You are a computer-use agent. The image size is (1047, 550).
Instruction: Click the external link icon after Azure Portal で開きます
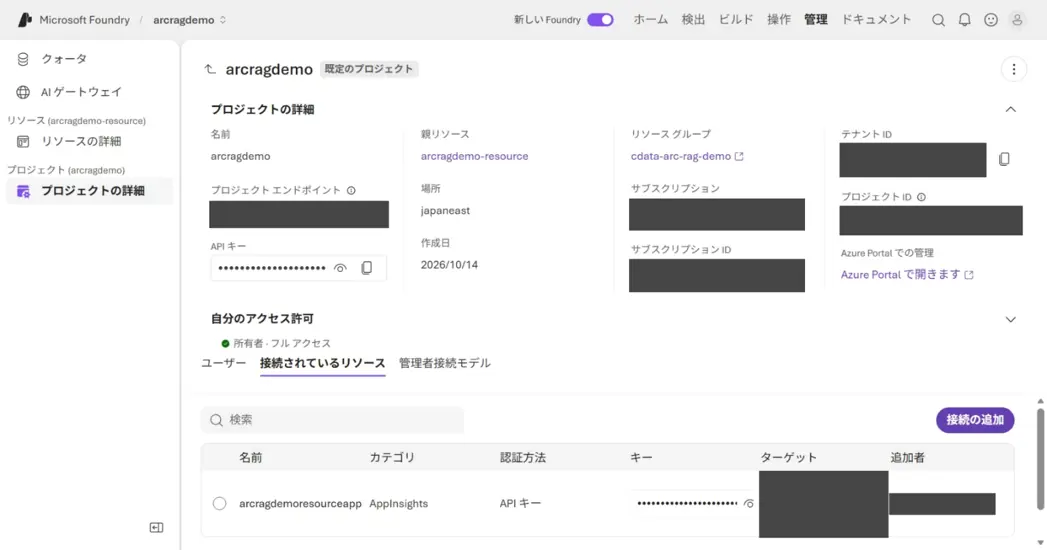(x=969, y=274)
